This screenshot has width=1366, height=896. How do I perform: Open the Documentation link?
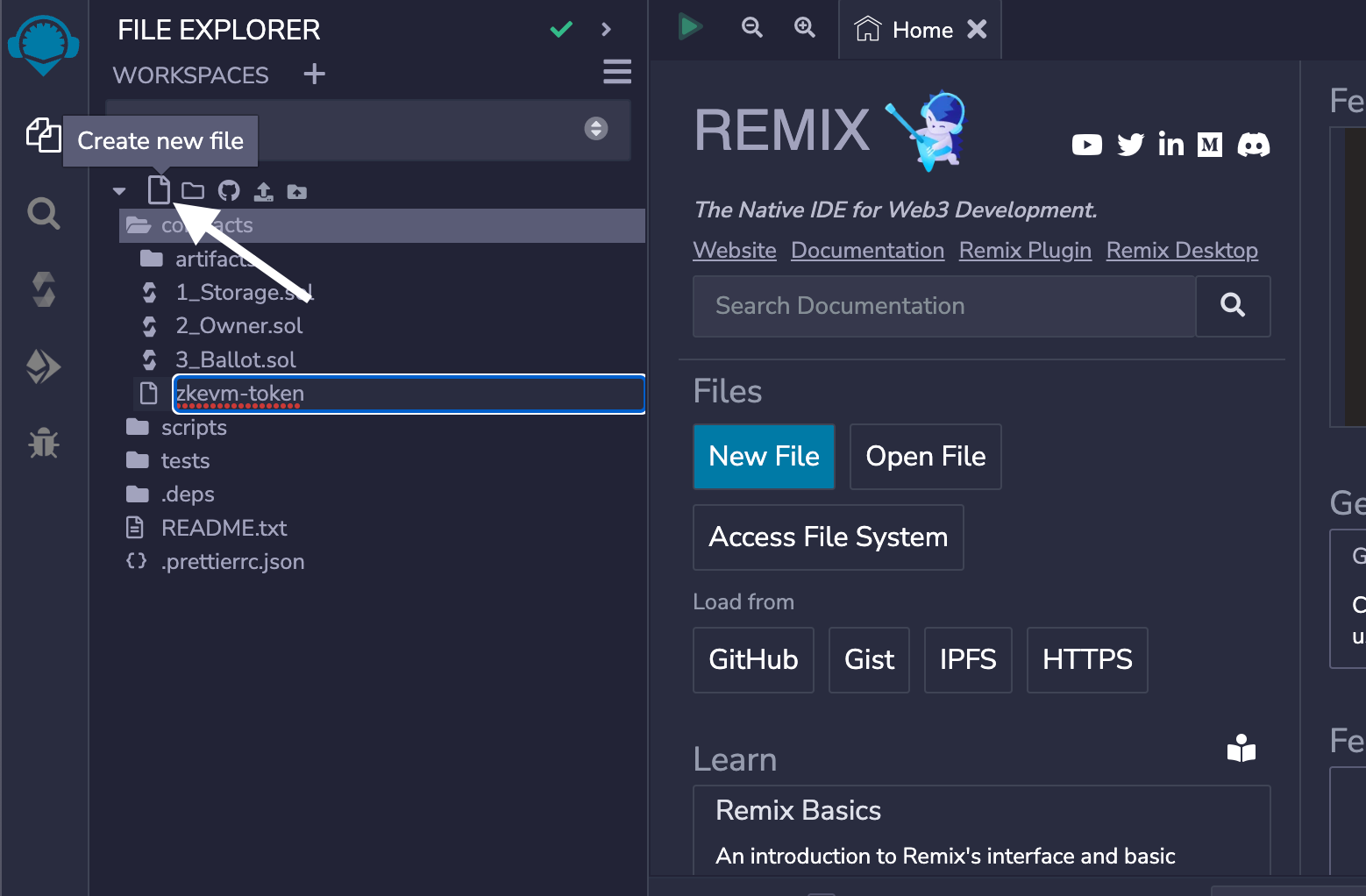point(867,251)
